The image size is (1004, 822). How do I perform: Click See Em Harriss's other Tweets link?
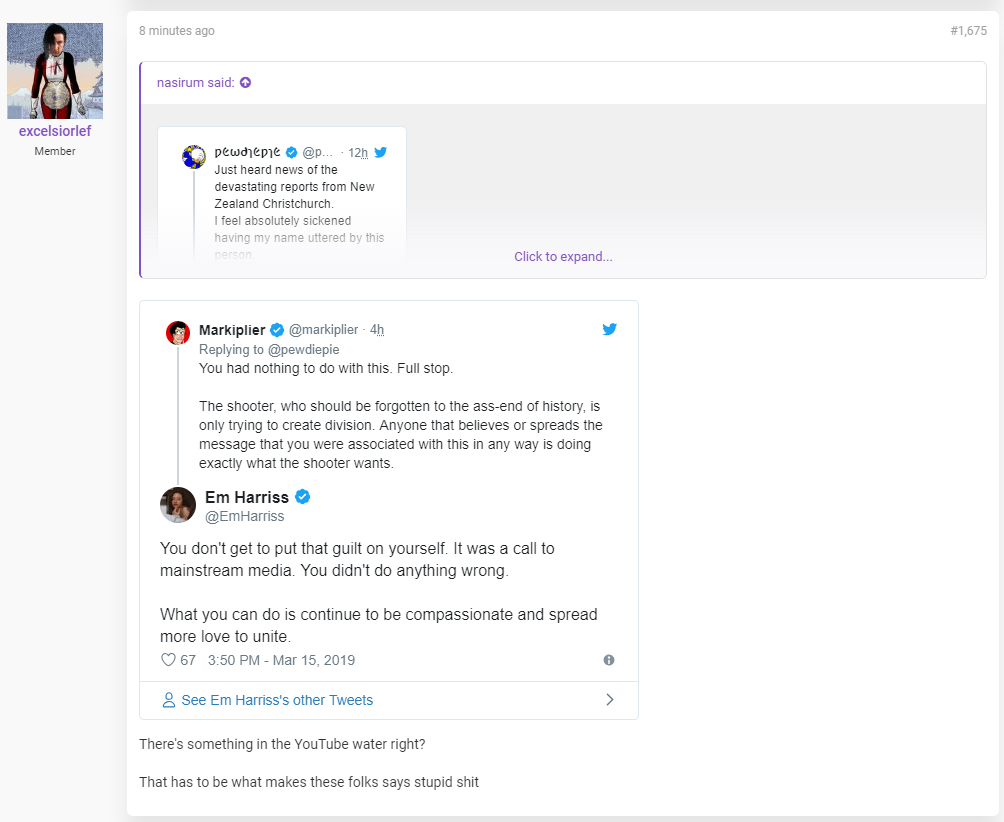pyautogui.click(x=277, y=700)
